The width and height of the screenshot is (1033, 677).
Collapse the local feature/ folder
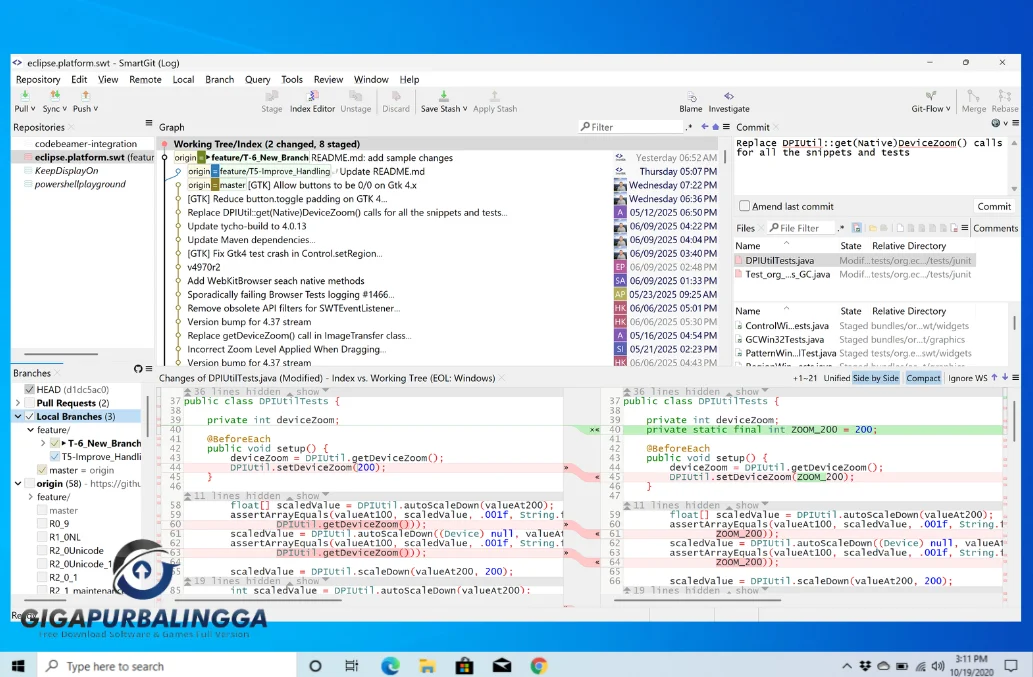[30, 429]
